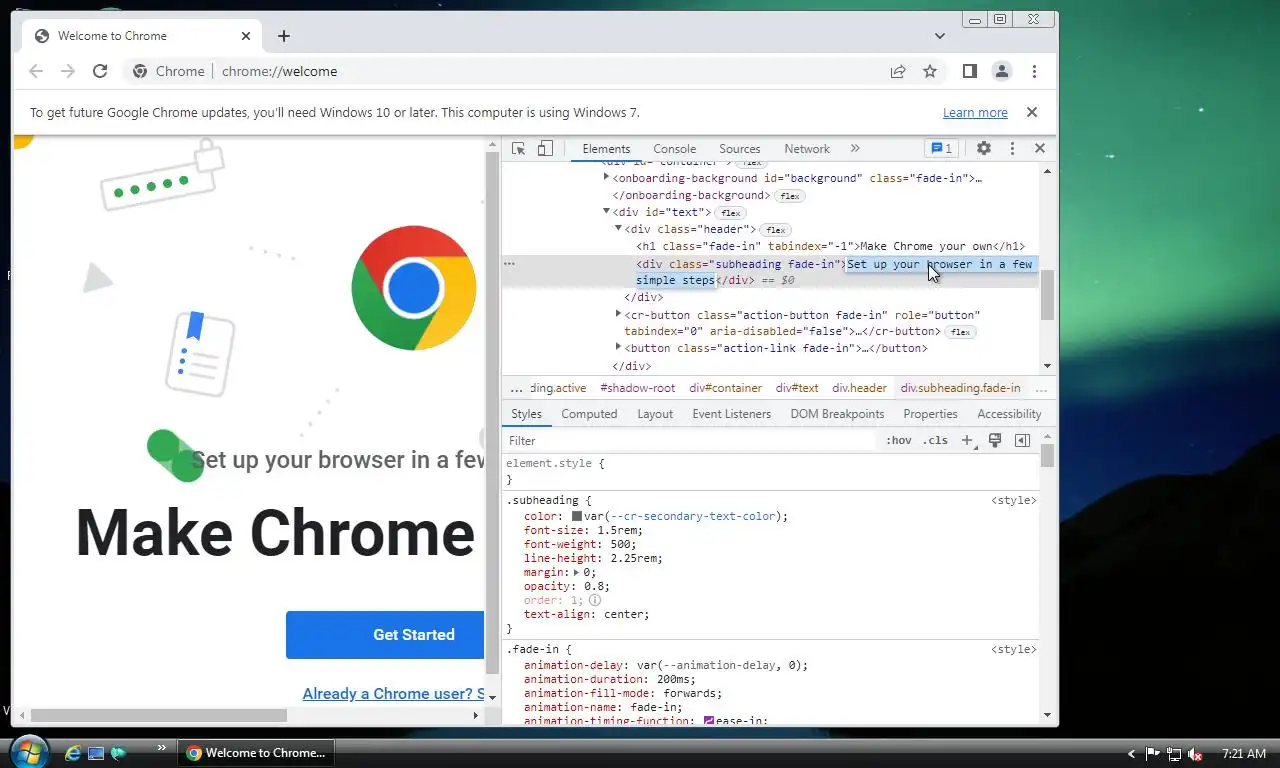This screenshot has height=768, width=1280.
Task: Show more DevTools tabs with double chevron
Action: (x=855, y=148)
